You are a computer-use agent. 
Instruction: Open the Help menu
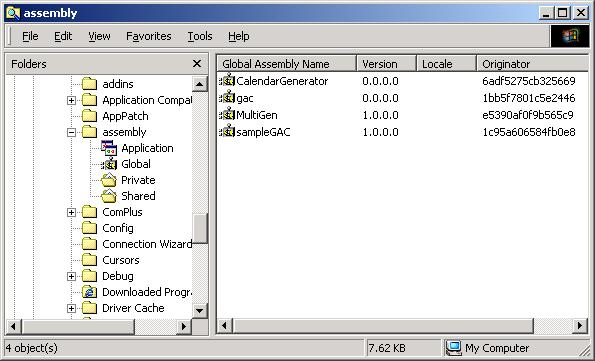click(x=239, y=36)
